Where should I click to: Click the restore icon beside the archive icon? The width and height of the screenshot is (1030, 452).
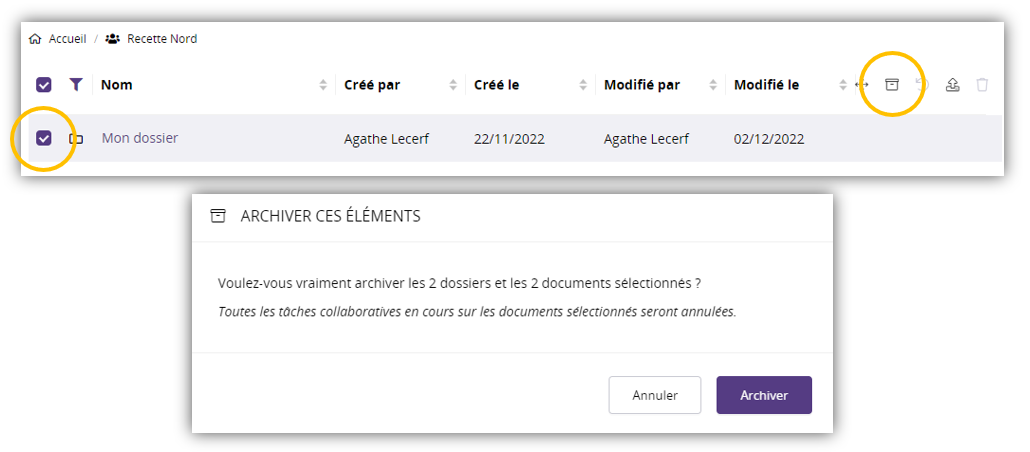(x=922, y=85)
